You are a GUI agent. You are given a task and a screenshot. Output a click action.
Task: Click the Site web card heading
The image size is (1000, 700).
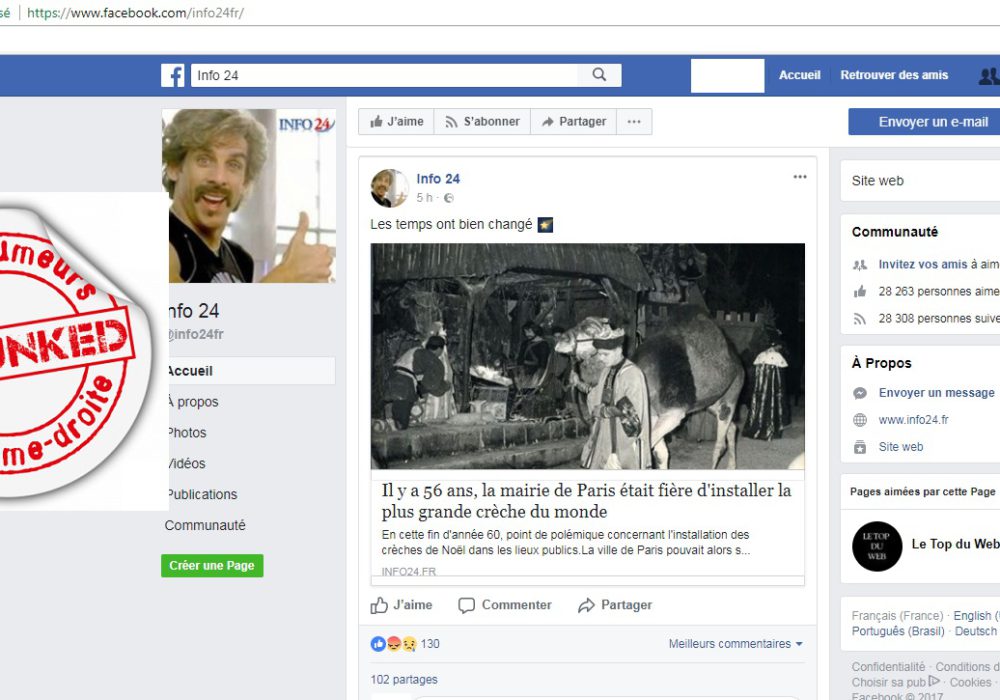878,180
